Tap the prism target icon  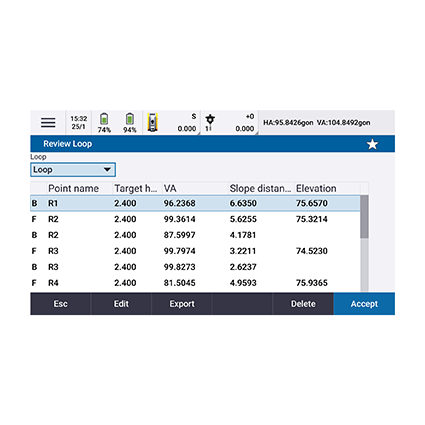pos(210,119)
